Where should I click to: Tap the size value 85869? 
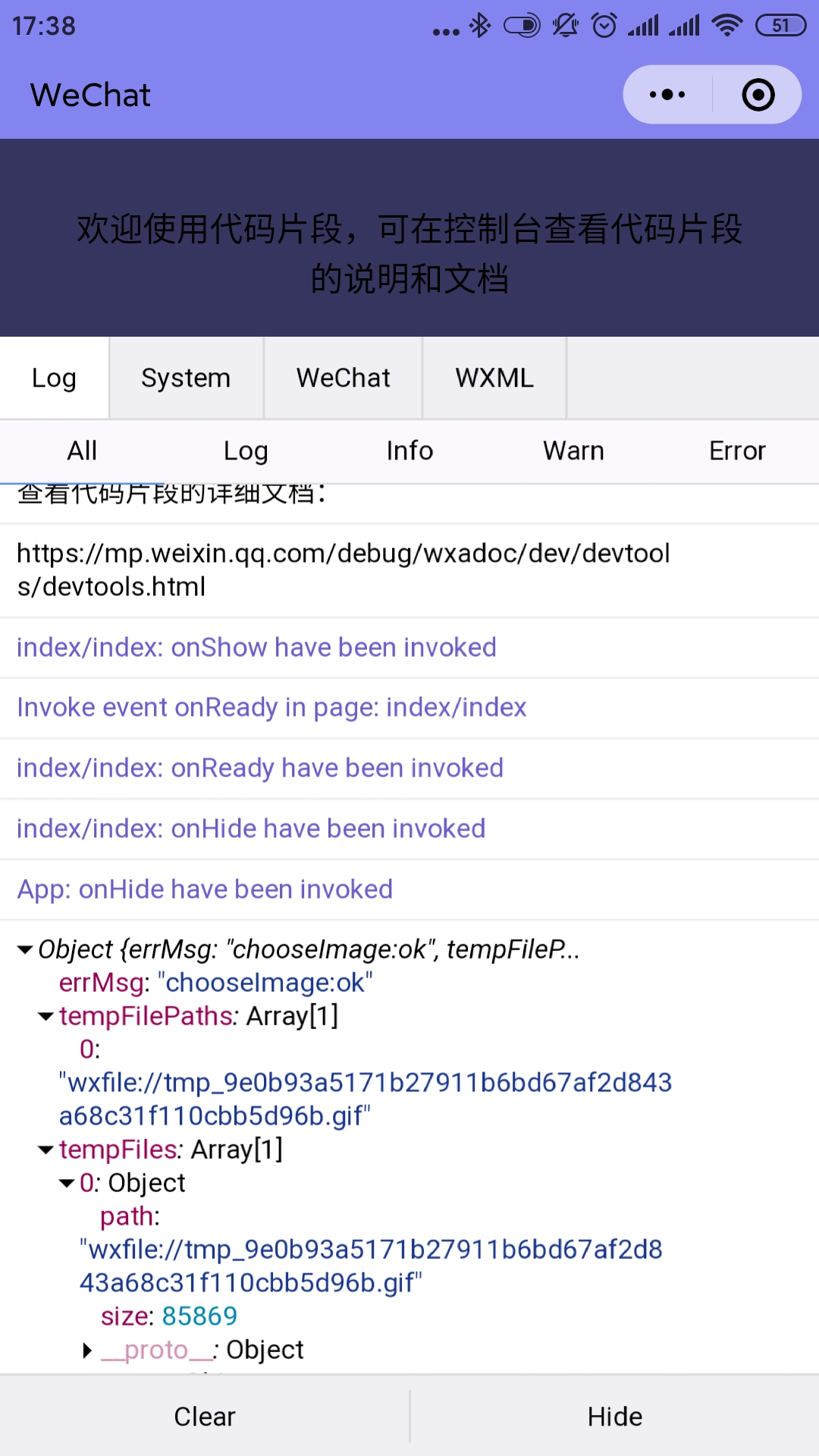199,1316
